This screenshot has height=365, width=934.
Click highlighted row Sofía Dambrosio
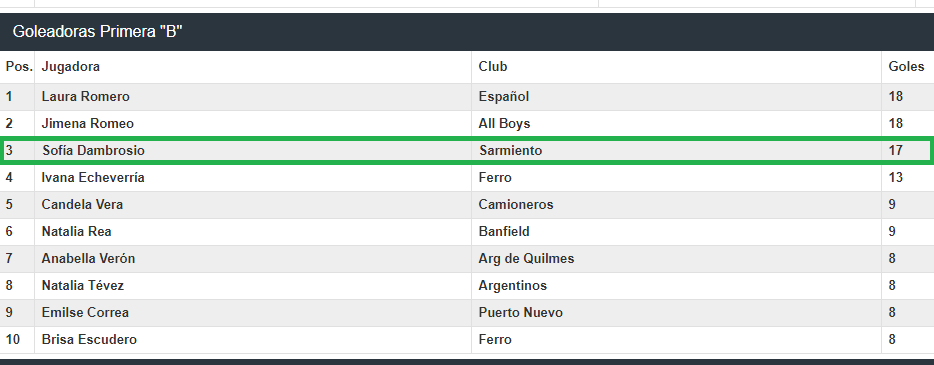point(466,151)
